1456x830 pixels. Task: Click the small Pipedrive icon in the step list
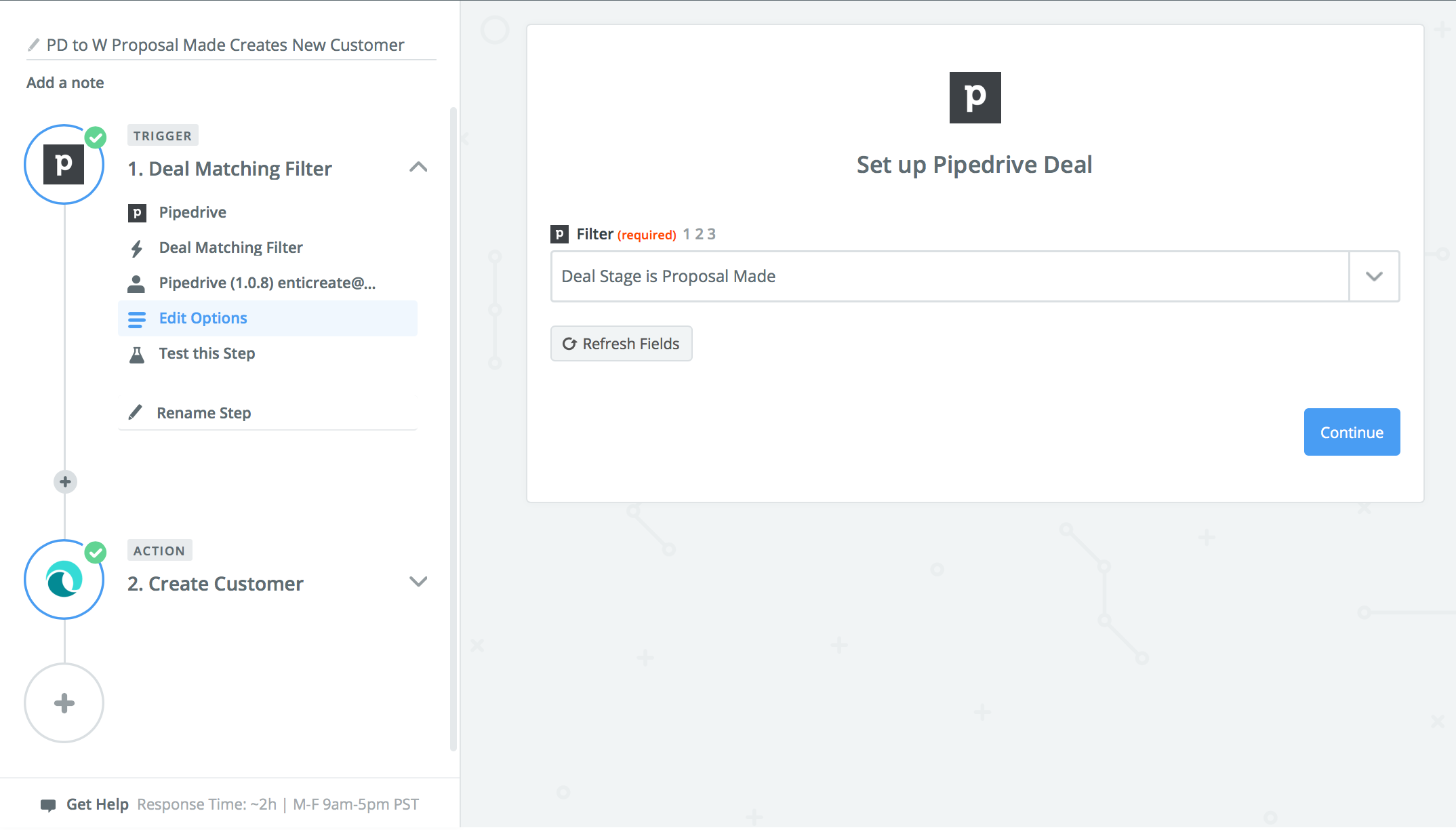137,213
